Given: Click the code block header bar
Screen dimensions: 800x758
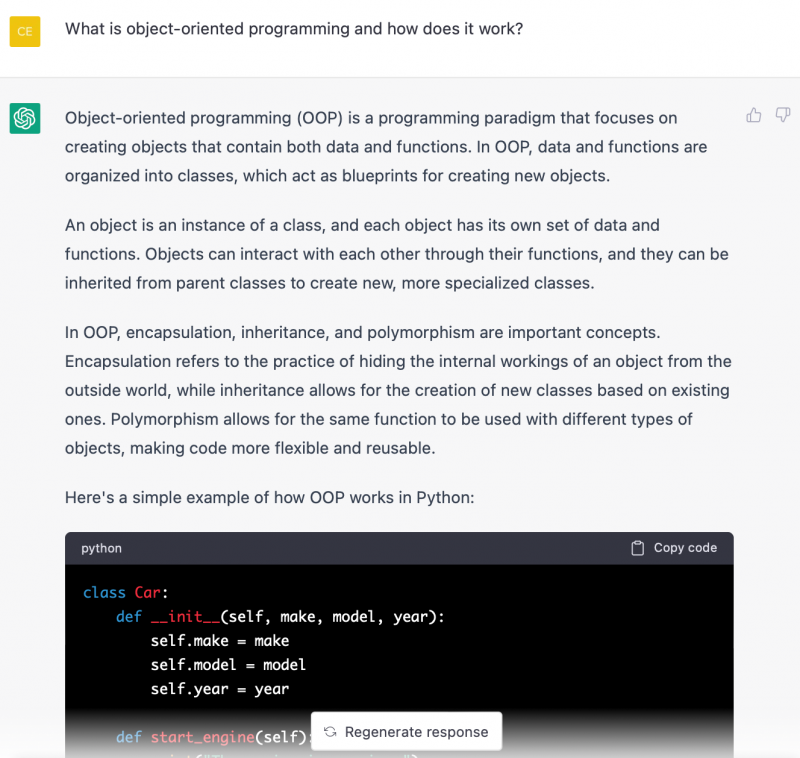Looking at the screenshot, I should [x=400, y=548].
